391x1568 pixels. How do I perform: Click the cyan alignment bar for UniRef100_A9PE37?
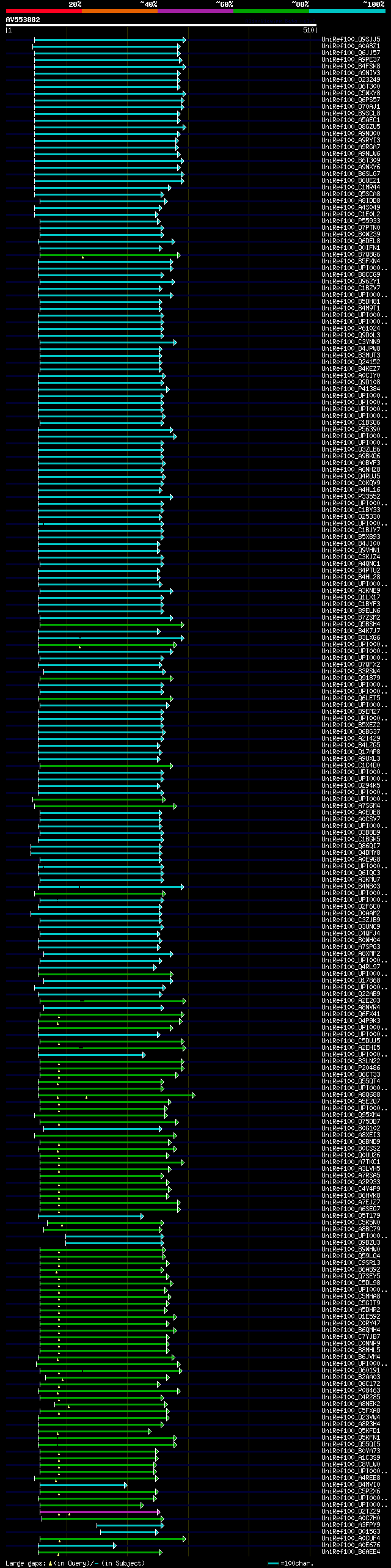pyautogui.click(x=108, y=60)
